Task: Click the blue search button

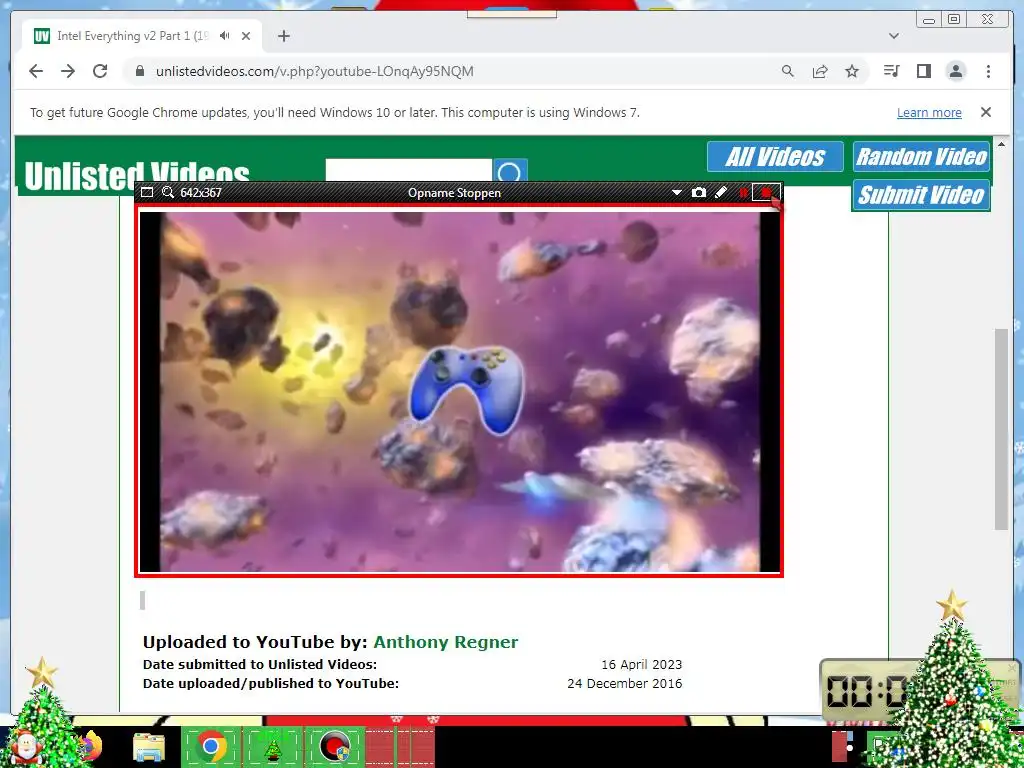Action: click(510, 171)
